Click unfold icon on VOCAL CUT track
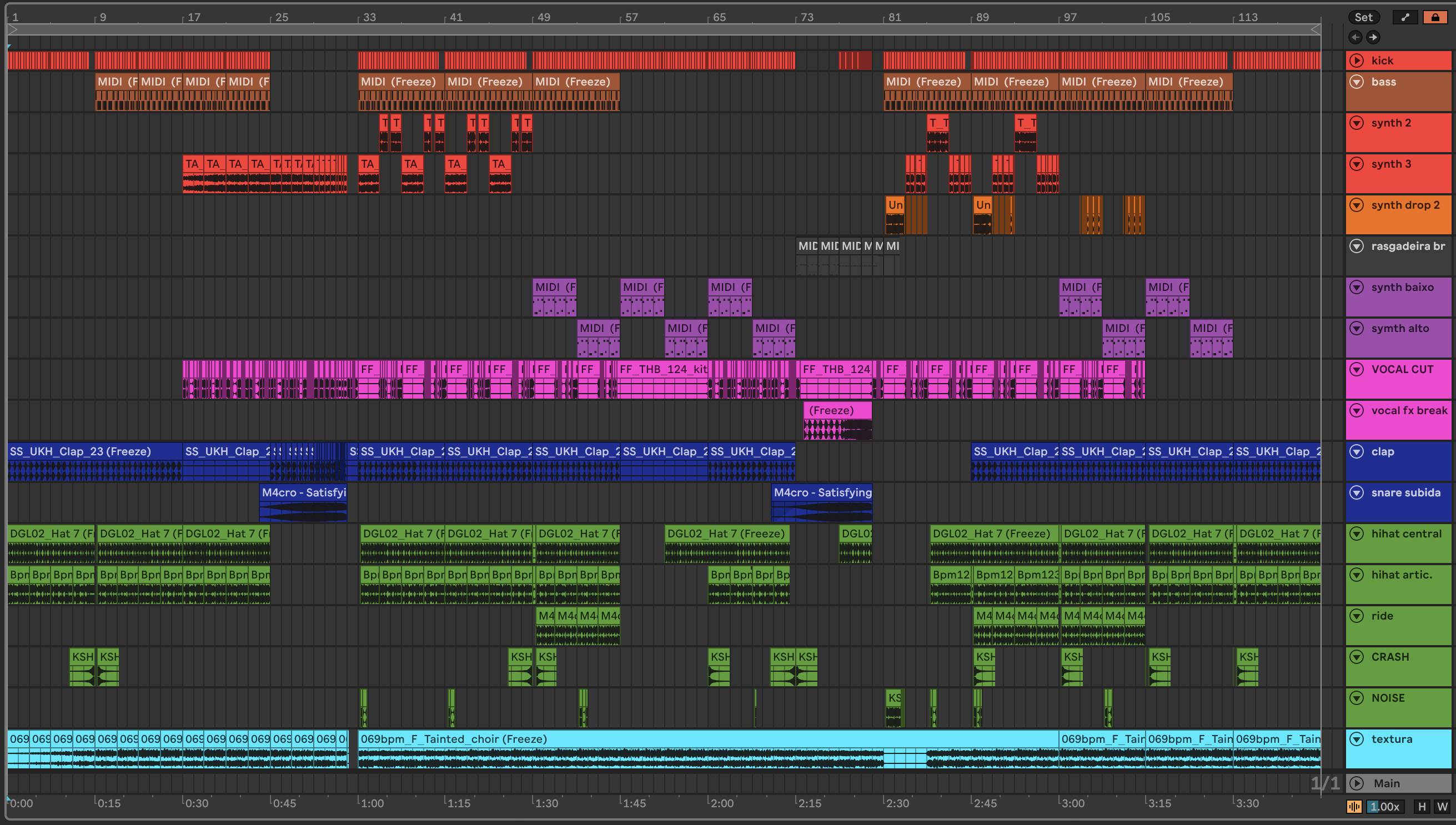Image resolution: width=1456 pixels, height=825 pixels. (x=1356, y=369)
